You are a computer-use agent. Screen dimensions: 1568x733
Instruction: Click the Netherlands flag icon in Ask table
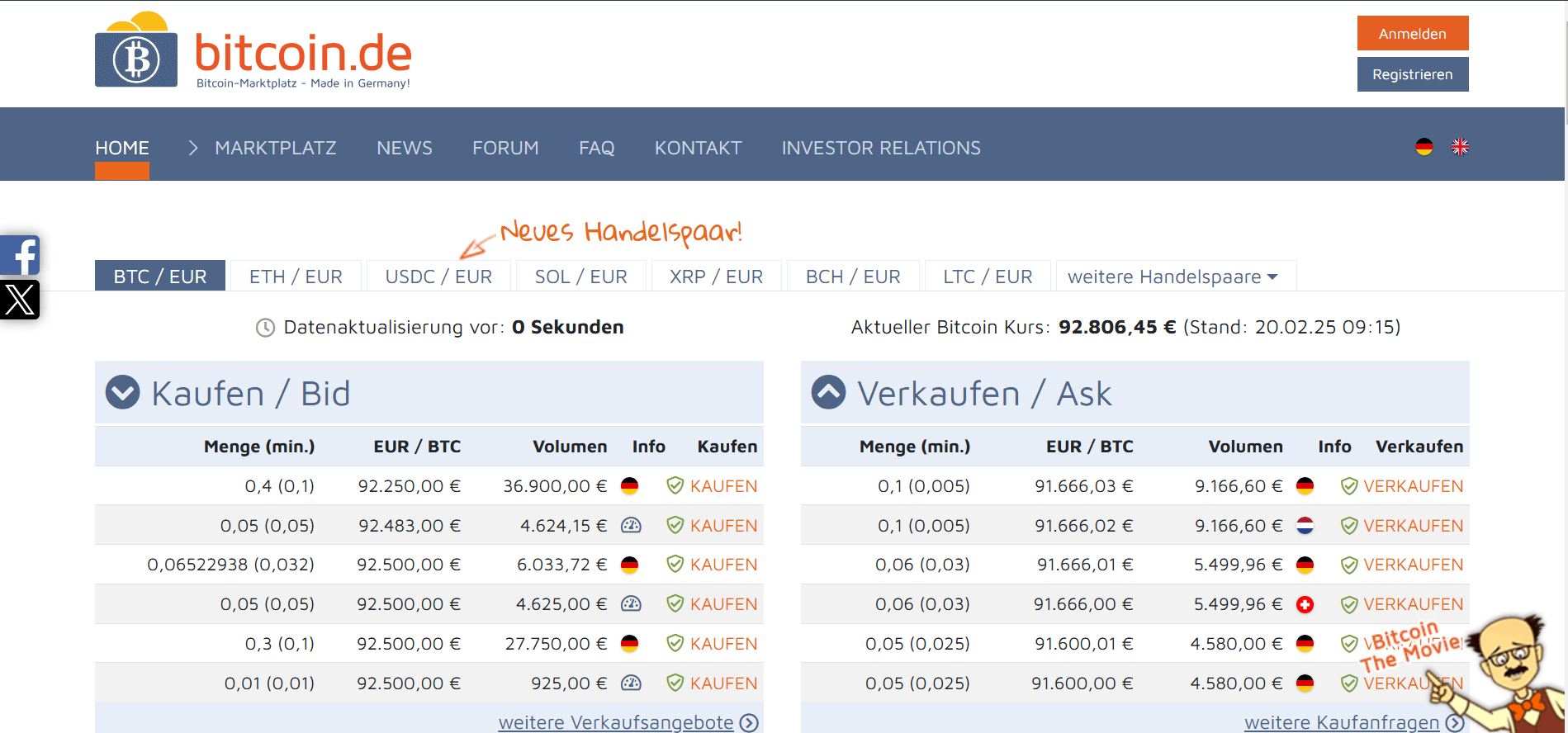coord(1305,526)
